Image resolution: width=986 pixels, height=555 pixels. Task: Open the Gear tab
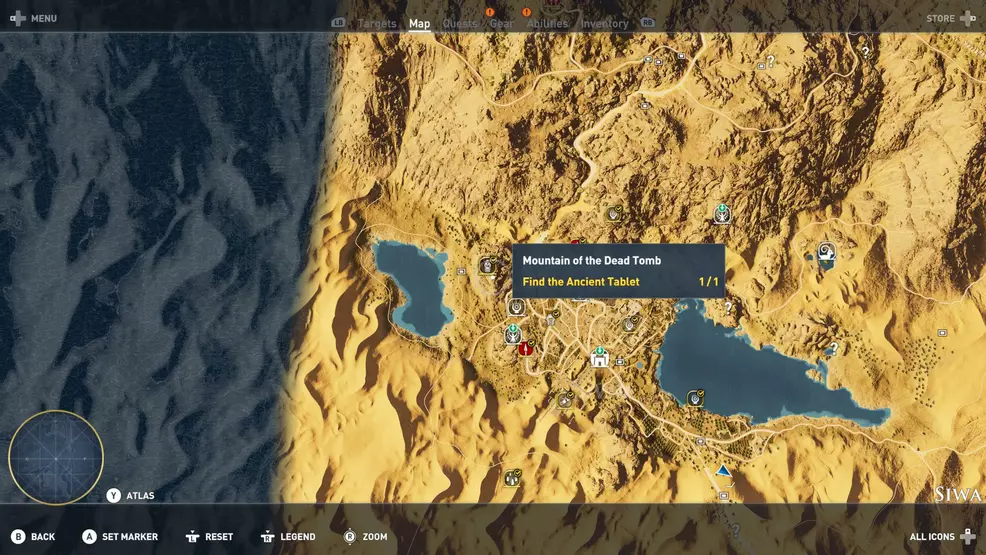tap(501, 24)
